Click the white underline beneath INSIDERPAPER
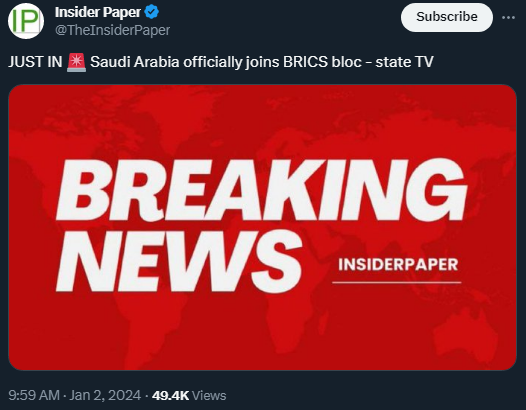This screenshot has height=410, width=526. pyautogui.click(x=397, y=283)
